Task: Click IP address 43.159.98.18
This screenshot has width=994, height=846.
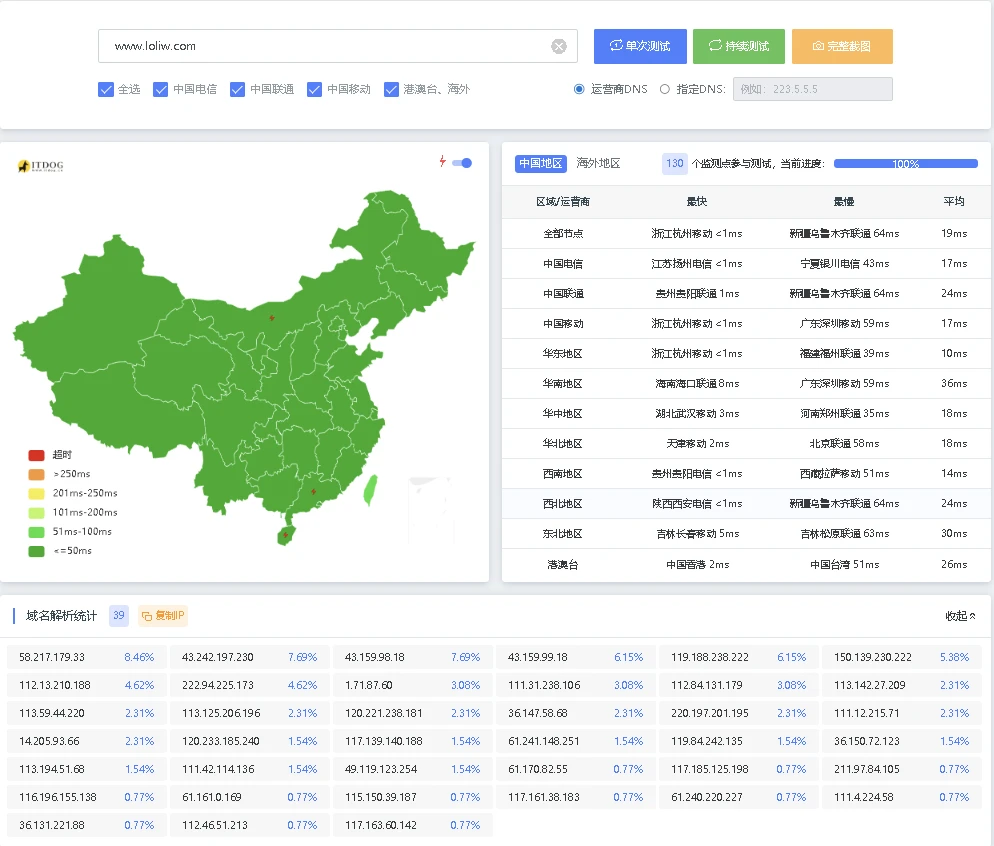Action: (x=375, y=657)
